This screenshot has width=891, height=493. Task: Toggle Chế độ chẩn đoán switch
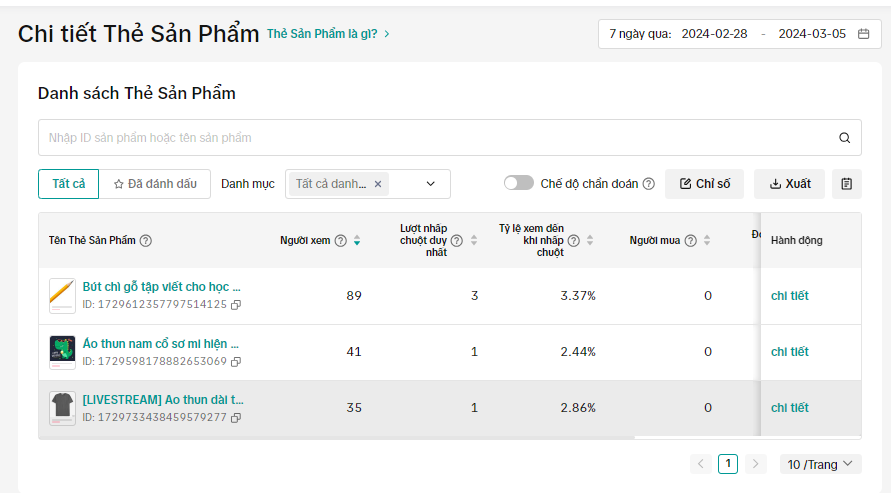coord(518,184)
